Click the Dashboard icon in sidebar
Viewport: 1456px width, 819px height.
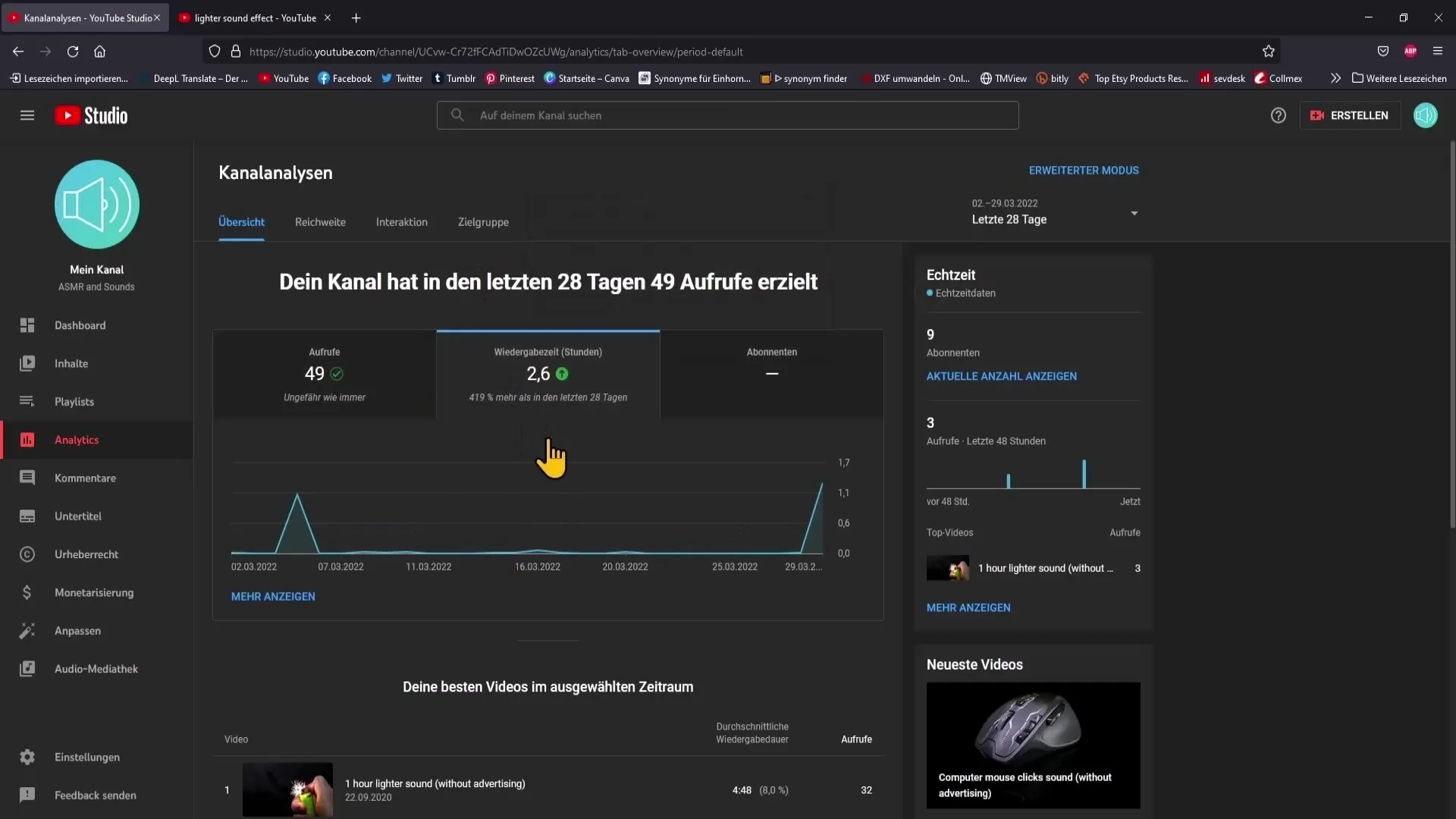click(27, 325)
